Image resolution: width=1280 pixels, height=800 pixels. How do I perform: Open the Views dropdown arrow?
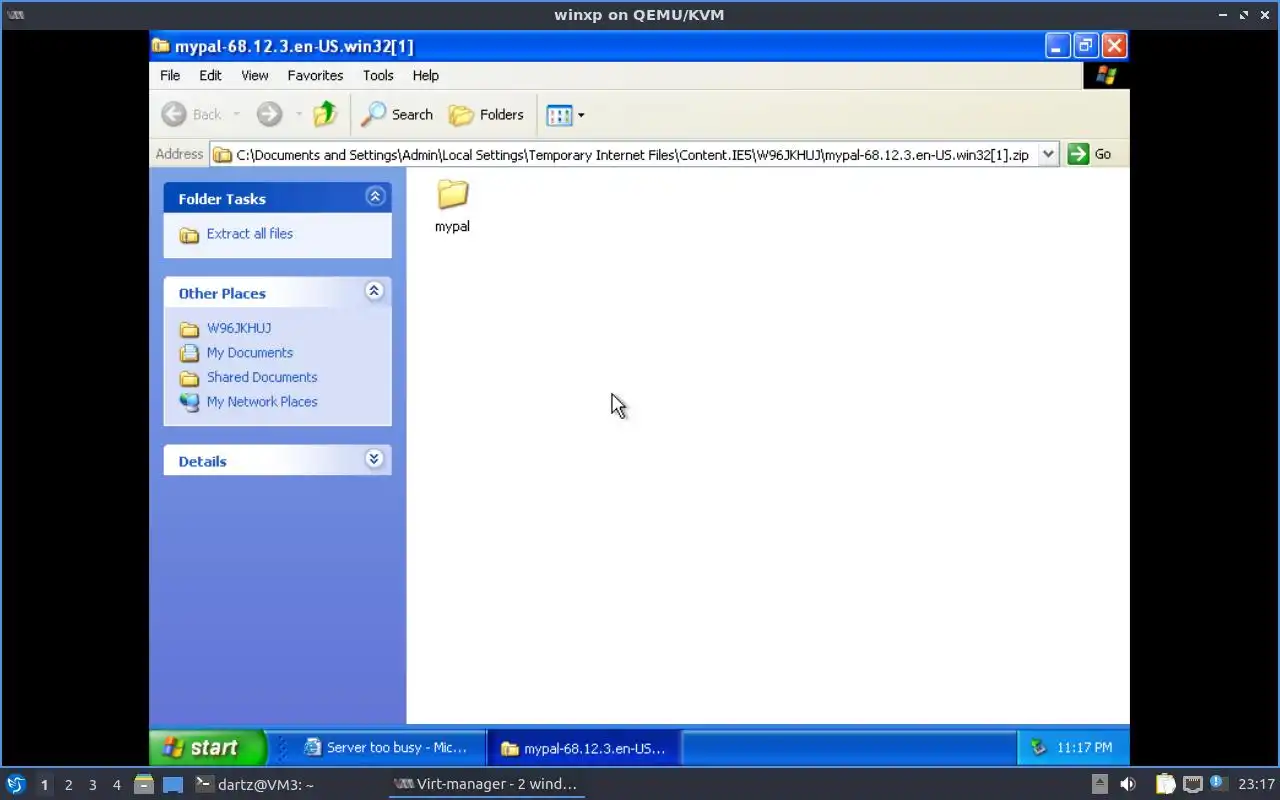click(581, 115)
